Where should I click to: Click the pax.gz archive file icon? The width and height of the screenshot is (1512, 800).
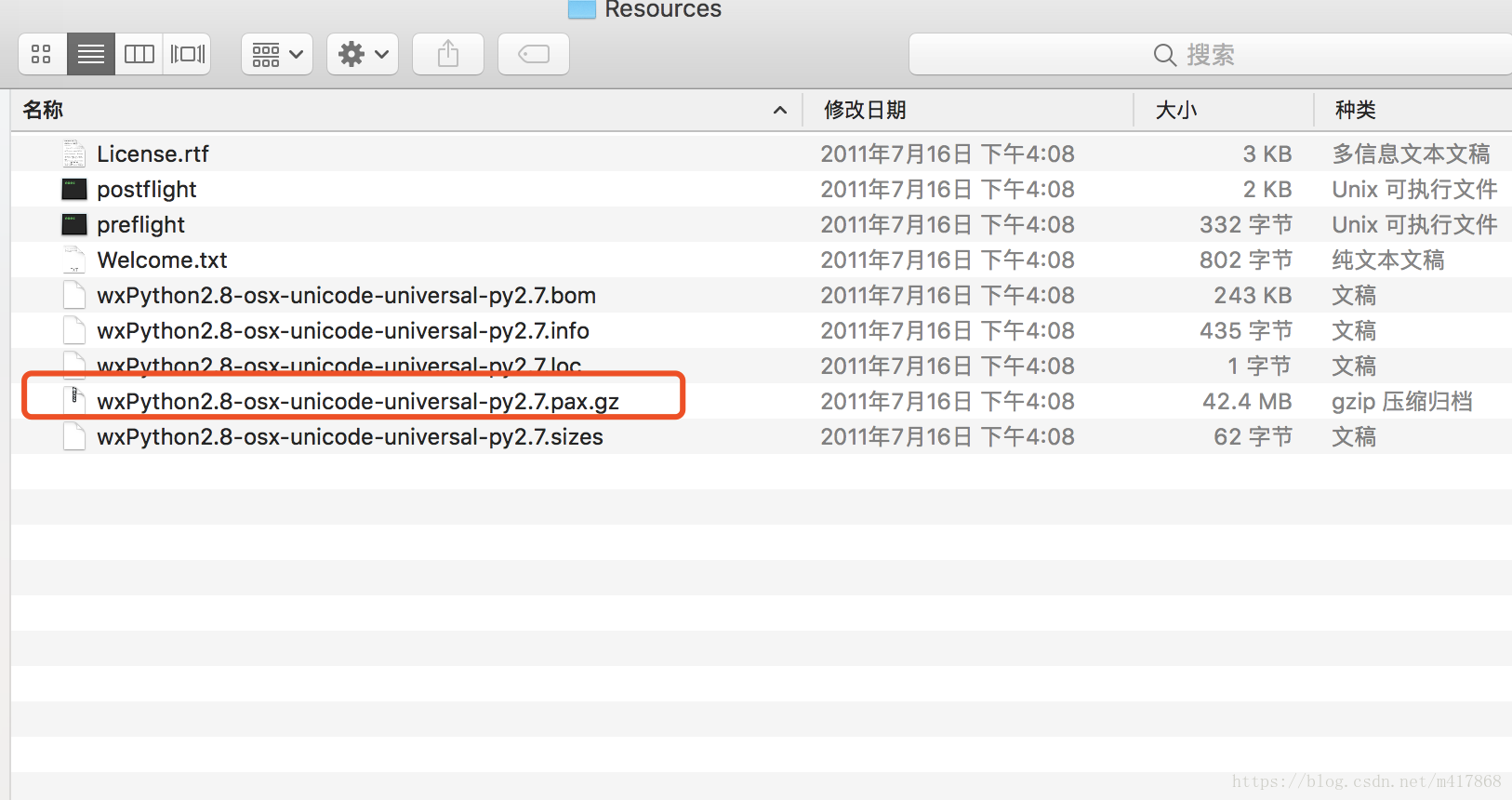[x=74, y=401]
